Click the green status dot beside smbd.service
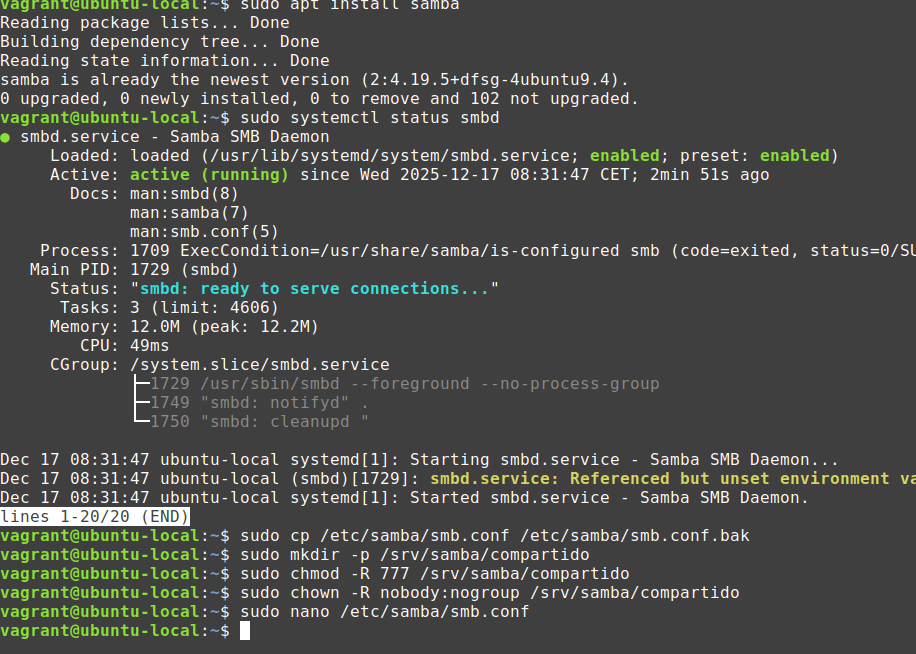Viewport: 916px width, 654px height. 6,137
